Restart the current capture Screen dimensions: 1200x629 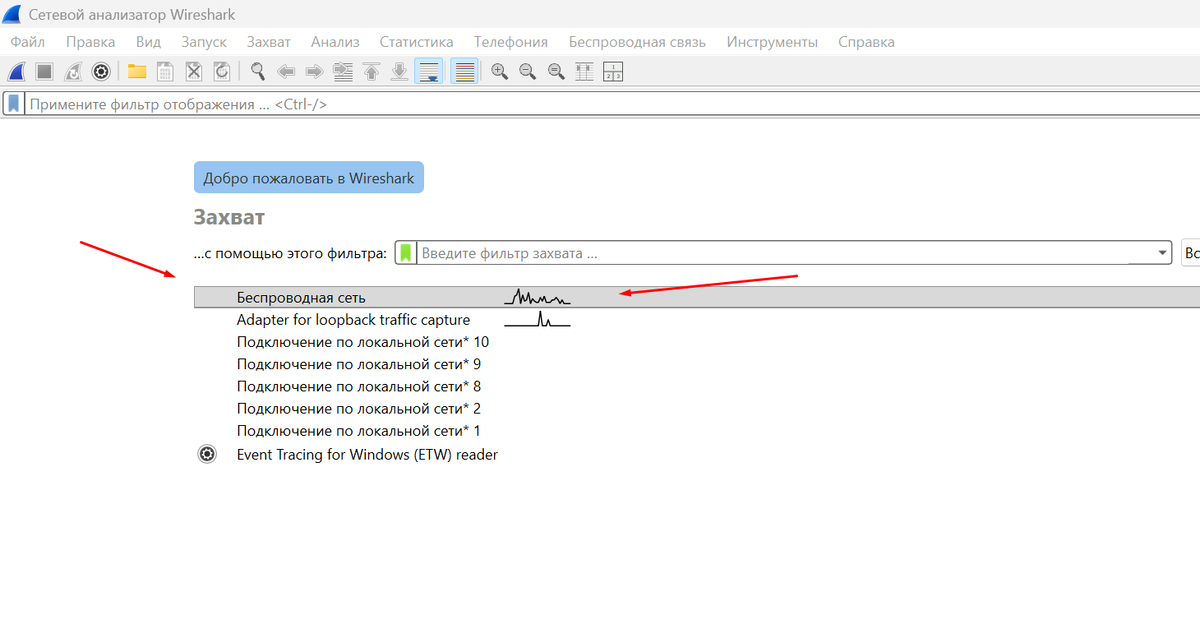73,72
